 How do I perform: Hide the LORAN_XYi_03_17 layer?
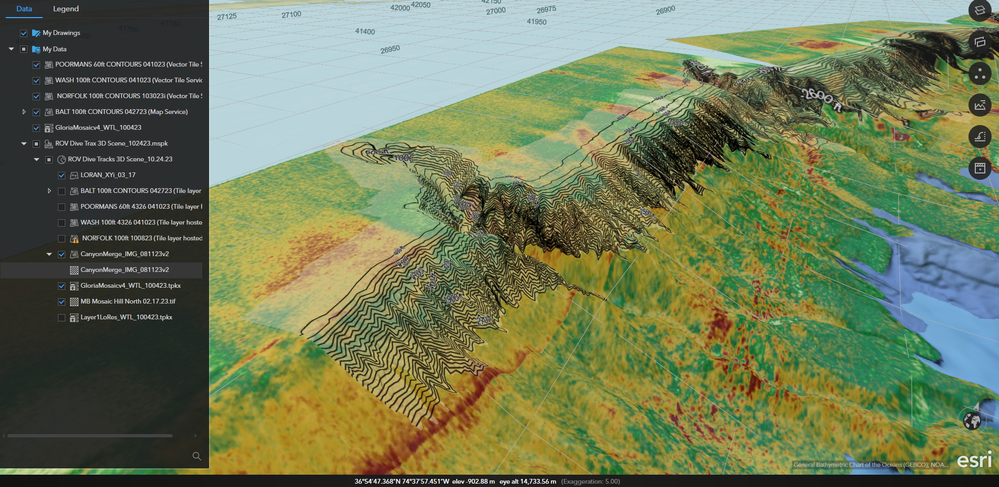tap(62, 175)
